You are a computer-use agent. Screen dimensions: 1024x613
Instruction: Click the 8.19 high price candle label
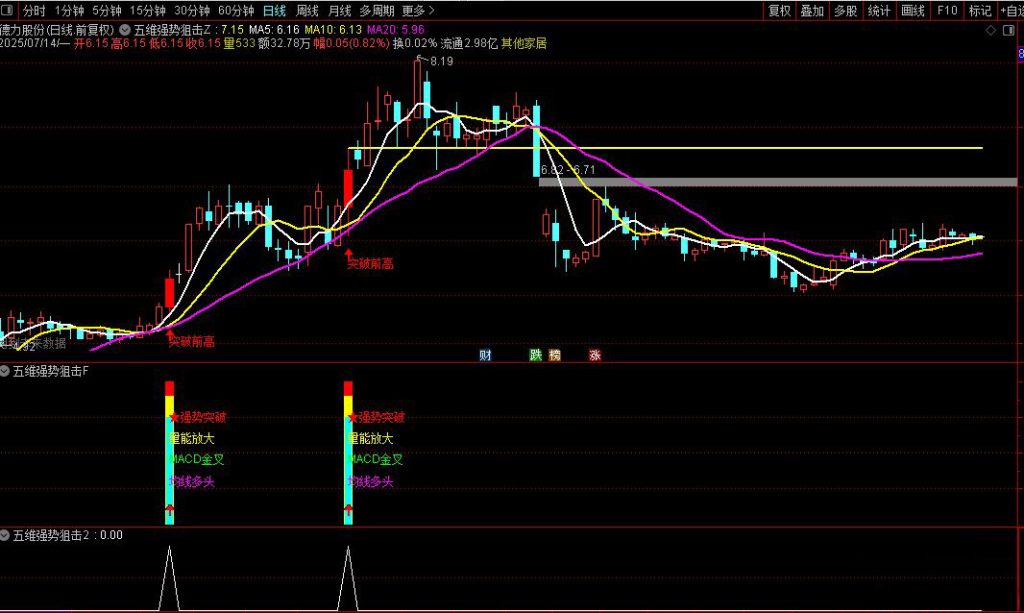441,62
